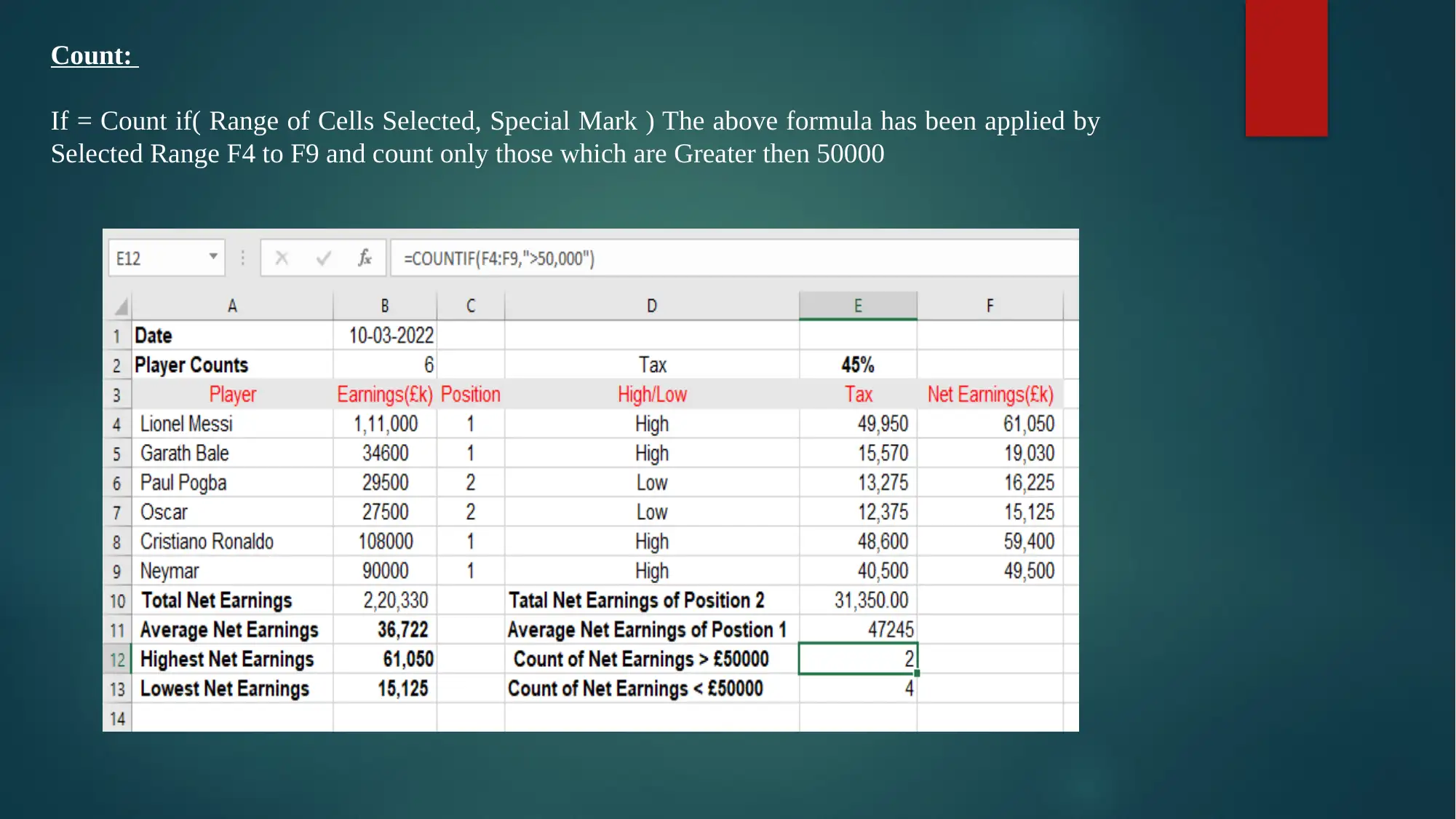Click the 45% tax rate cell
This screenshot has width=1456, height=819.
[858, 365]
